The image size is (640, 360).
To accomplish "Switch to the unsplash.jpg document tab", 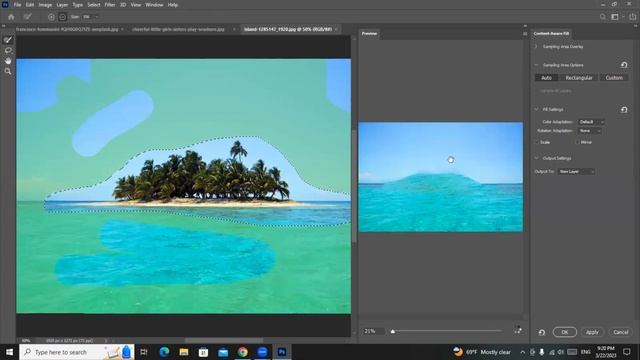I will click(67, 29).
